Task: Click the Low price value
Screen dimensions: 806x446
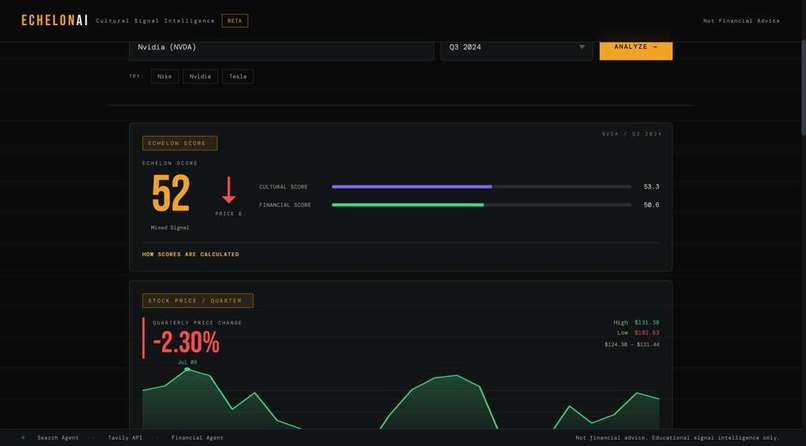Action: [x=647, y=333]
